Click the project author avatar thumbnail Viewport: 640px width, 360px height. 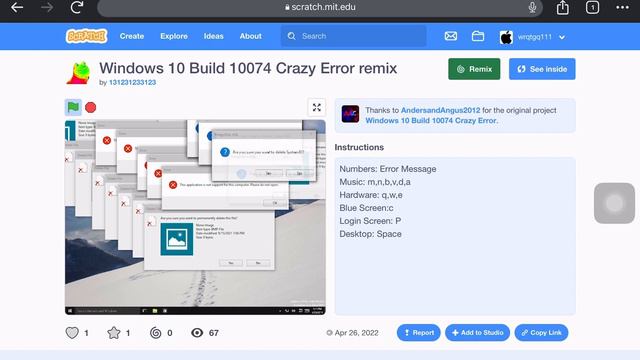(78, 73)
